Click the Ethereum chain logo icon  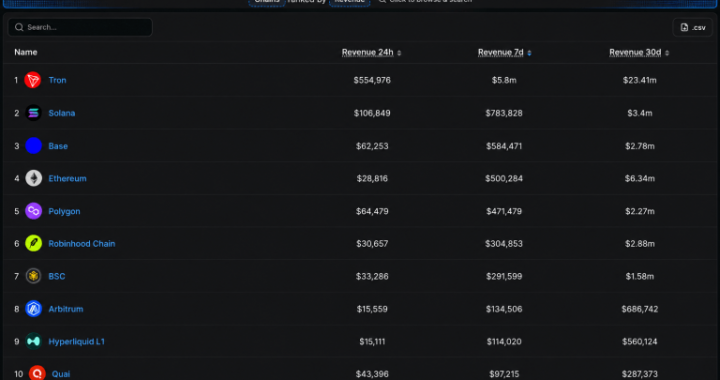click(33, 179)
